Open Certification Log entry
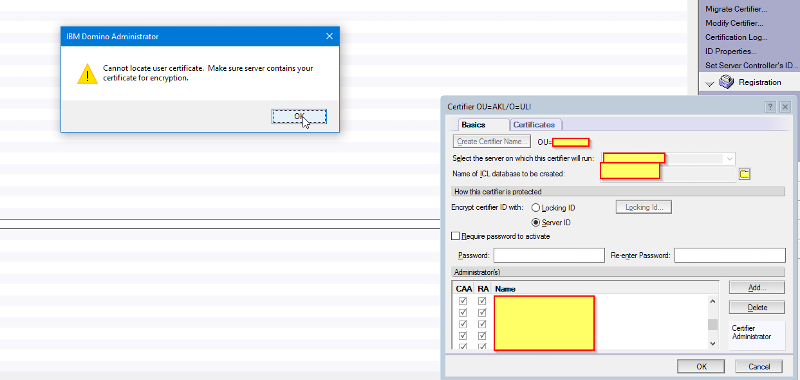The height and width of the screenshot is (380, 800). (x=736, y=37)
